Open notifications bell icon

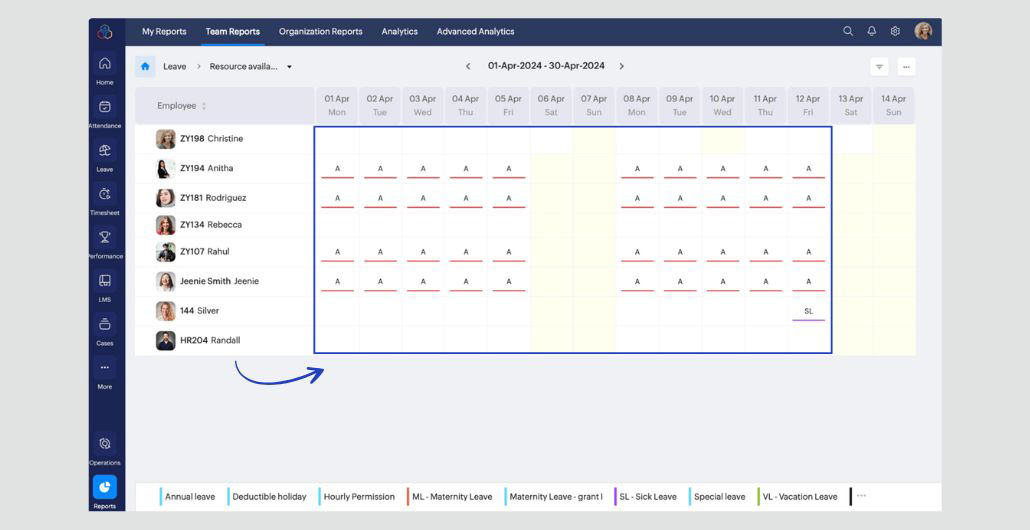[872, 31]
